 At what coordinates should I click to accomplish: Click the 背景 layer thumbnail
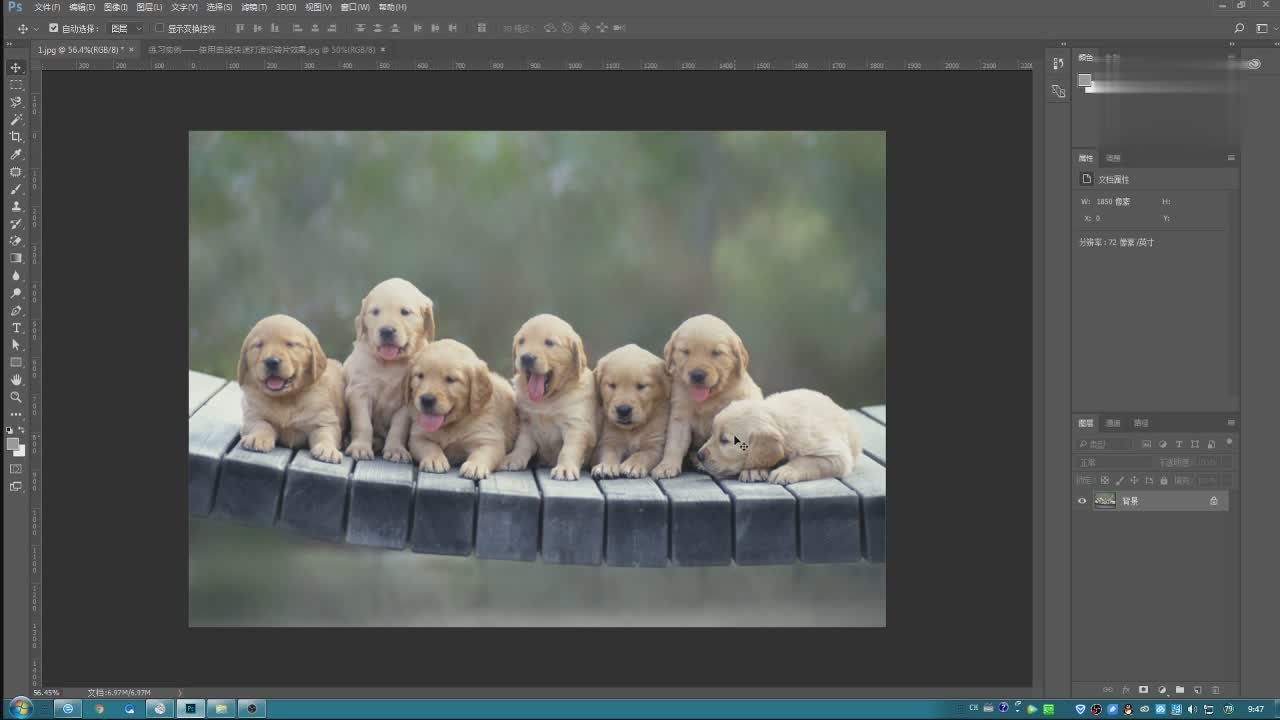pyautogui.click(x=1105, y=501)
